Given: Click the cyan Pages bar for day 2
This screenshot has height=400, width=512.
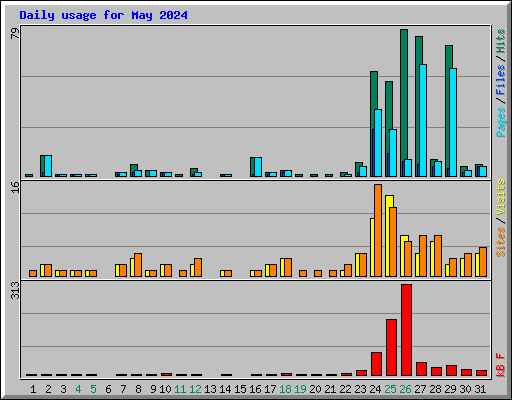Looking at the screenshot, I should click(x=48, y=166).
